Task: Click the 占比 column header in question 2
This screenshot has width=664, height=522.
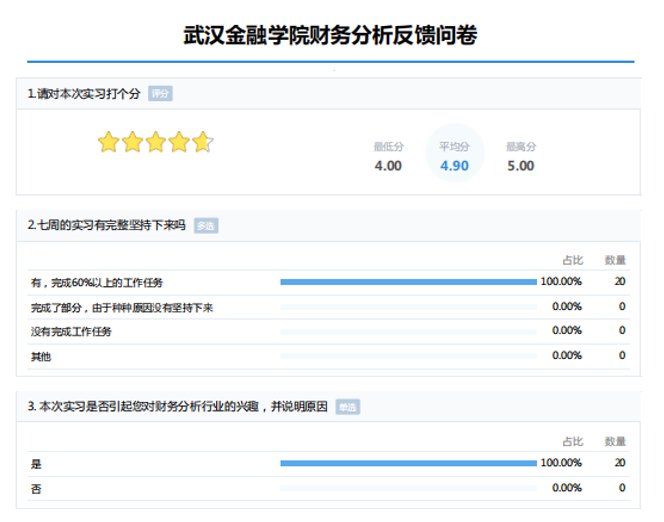Action: (573, 260)
